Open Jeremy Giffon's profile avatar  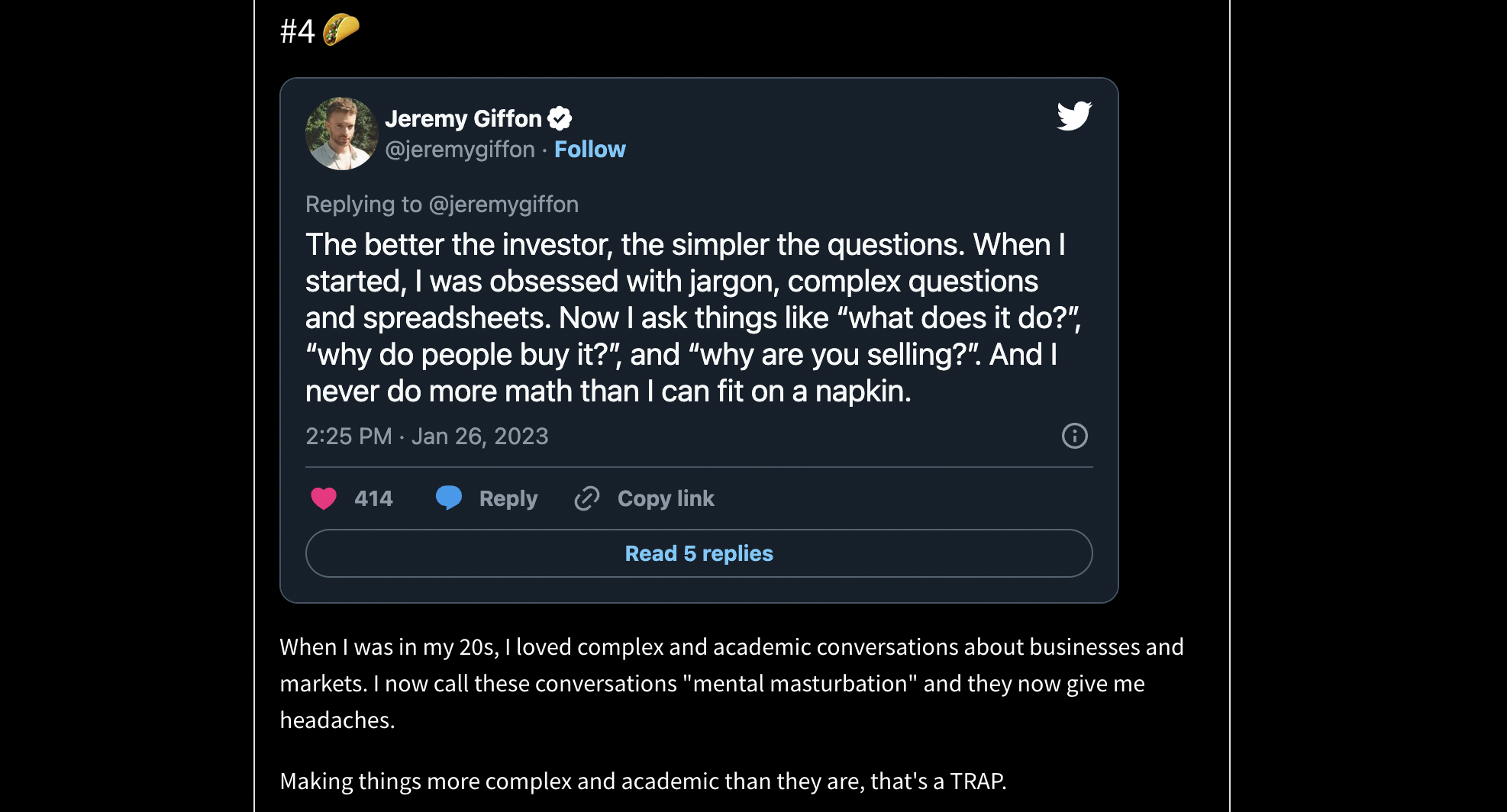click(x=342, y=134)
